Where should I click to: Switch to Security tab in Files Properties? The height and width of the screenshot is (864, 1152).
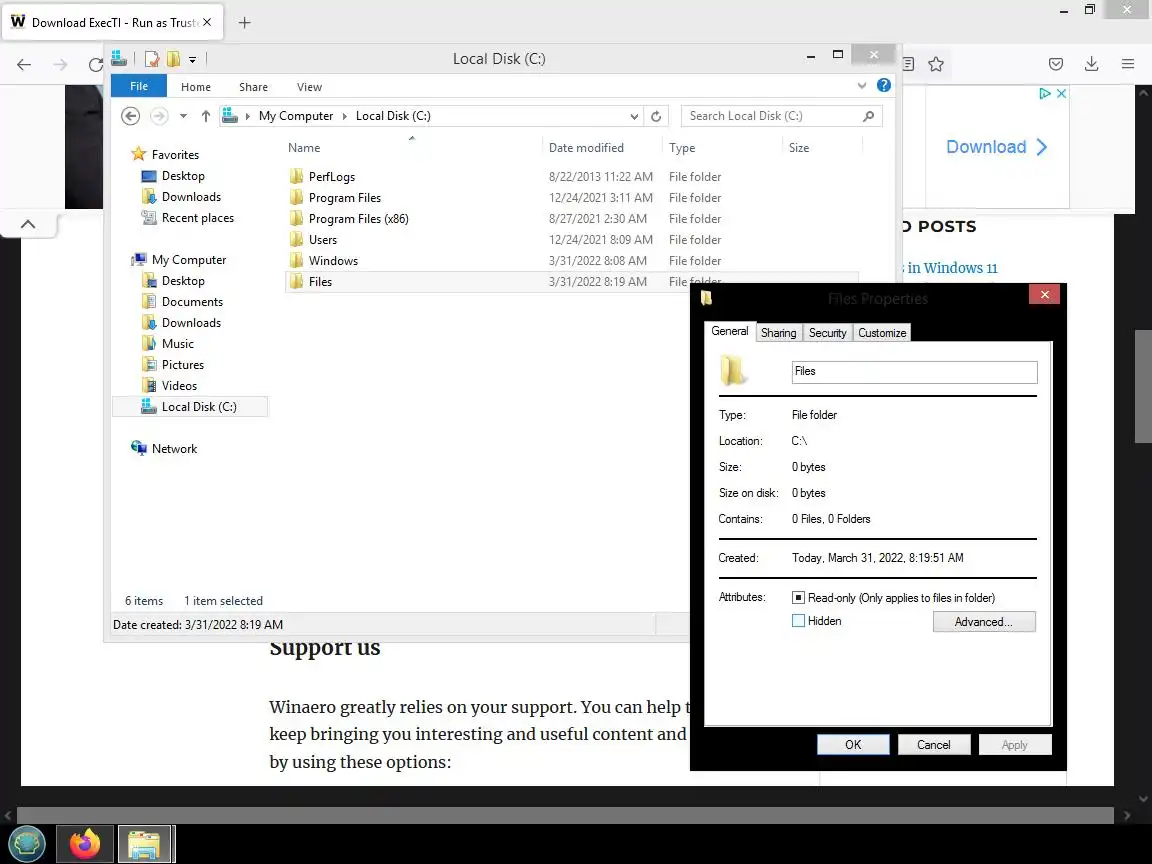point(827,333)
